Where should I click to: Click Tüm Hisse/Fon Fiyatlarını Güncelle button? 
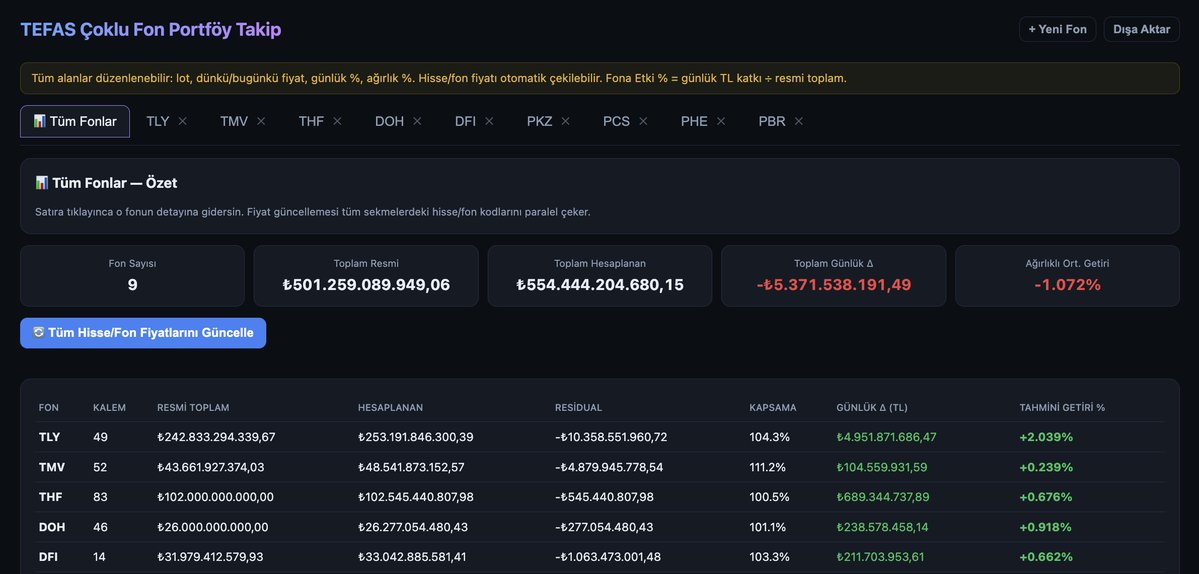(x=143, y=333)
